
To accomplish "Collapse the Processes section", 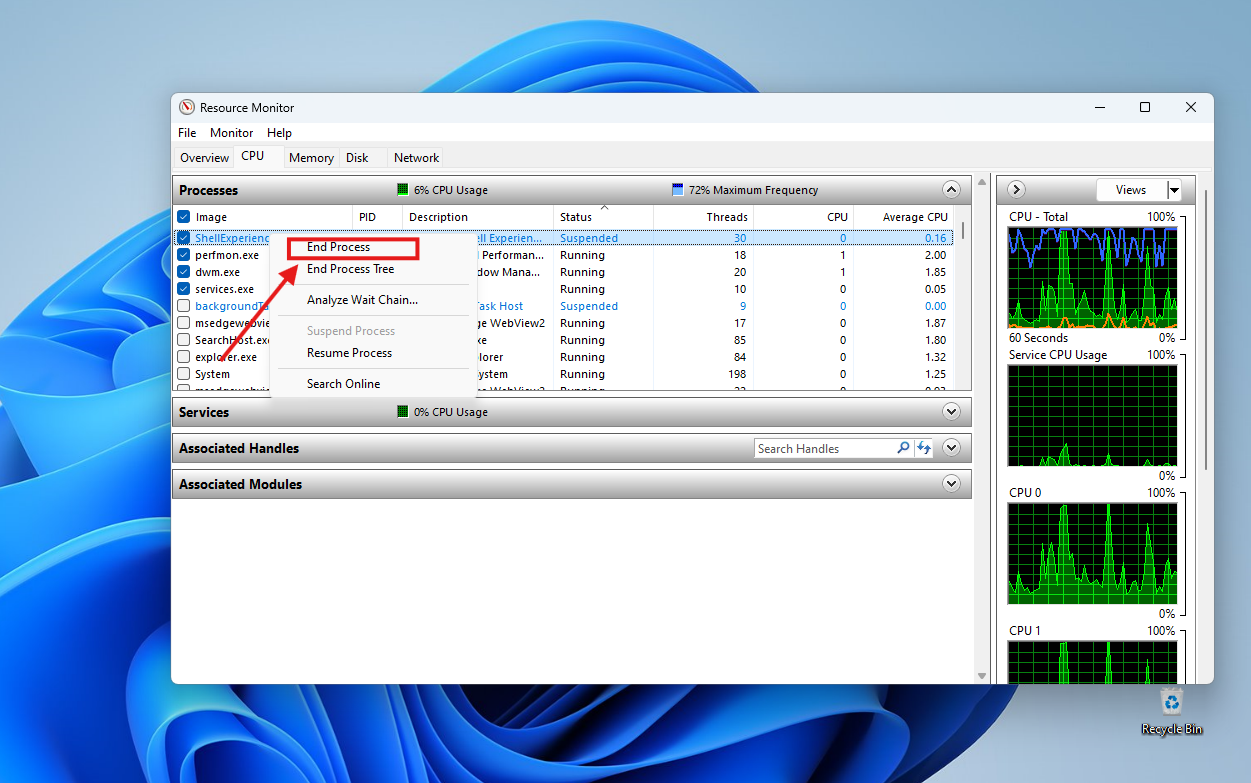I will (x=951, y=190).
